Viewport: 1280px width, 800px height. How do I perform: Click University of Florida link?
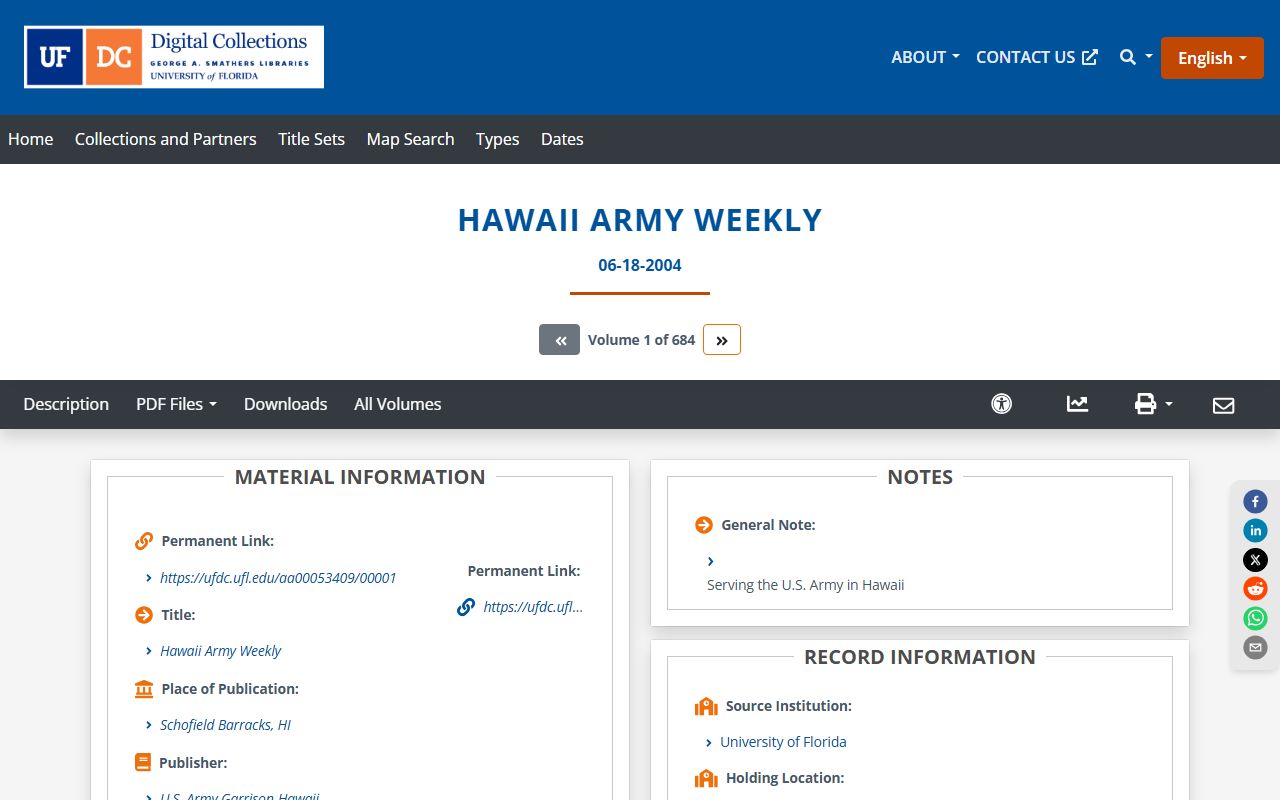pos(783,742)
